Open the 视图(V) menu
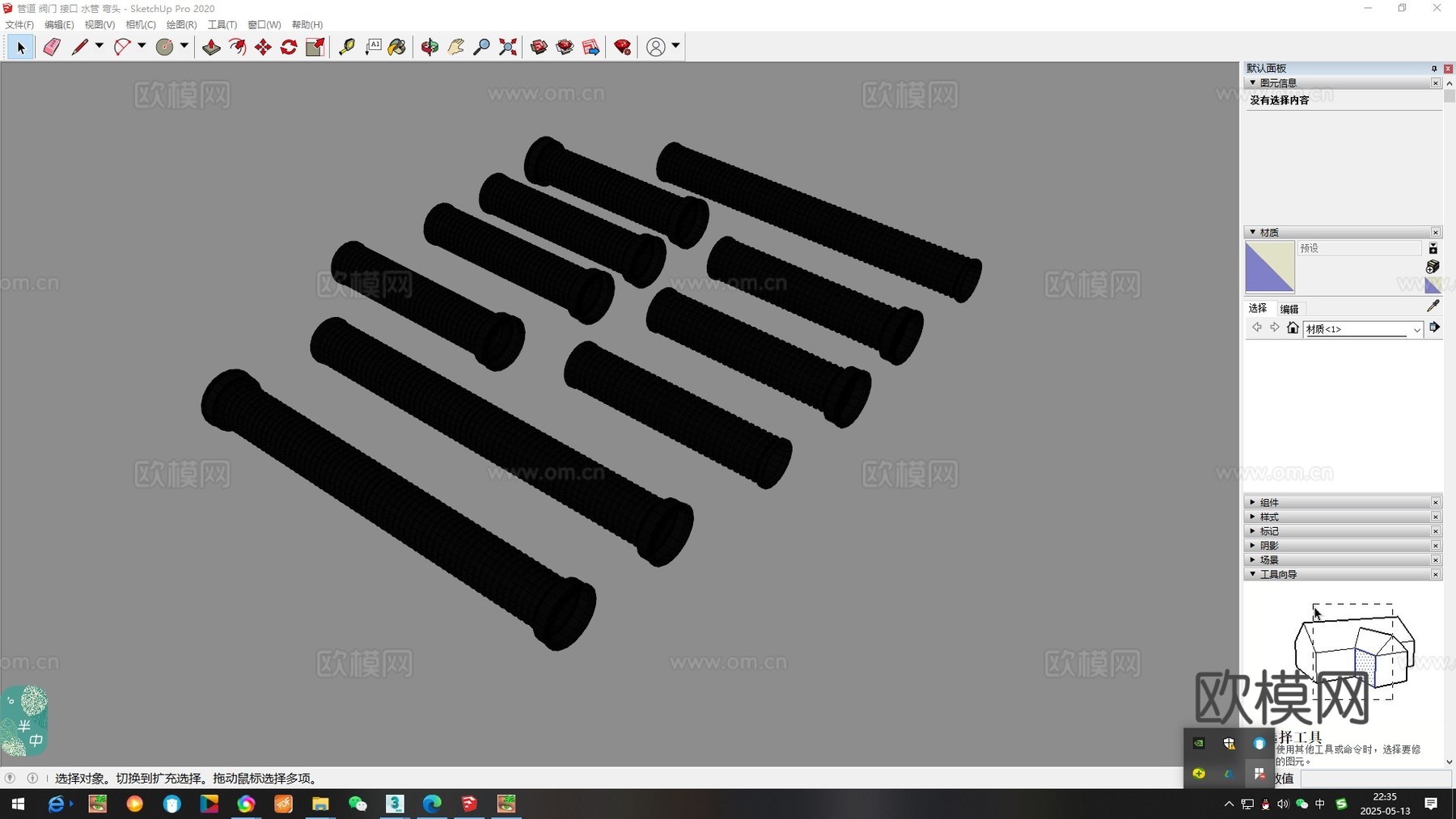 pyautogui.click(x=99, y=25)
